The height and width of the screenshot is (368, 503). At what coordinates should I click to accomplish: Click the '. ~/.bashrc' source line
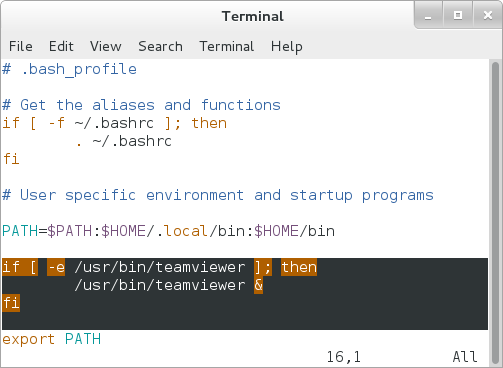pyautogui.click(x=123, y=141)
